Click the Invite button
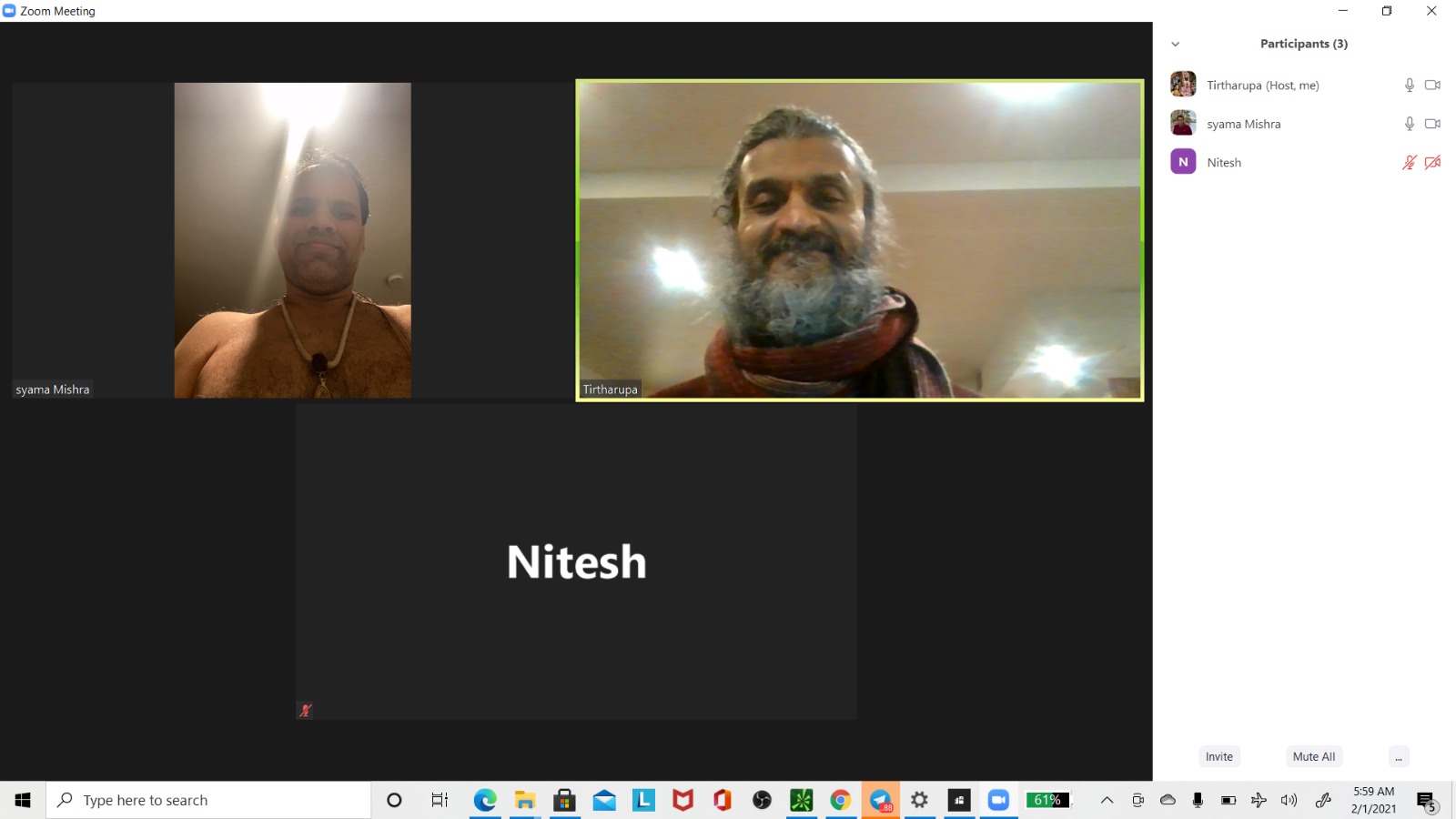Viewport: 1456px width, 819px height. tap(1218, 756)
